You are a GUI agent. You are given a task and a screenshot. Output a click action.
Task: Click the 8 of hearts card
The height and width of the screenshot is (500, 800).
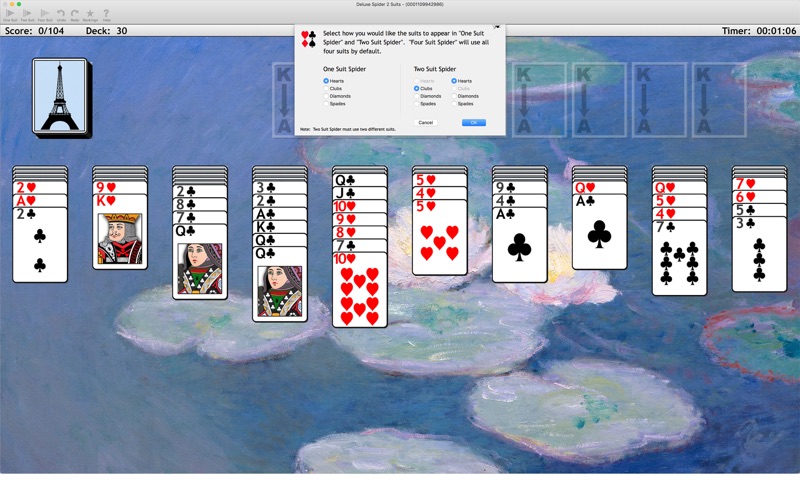360,232
